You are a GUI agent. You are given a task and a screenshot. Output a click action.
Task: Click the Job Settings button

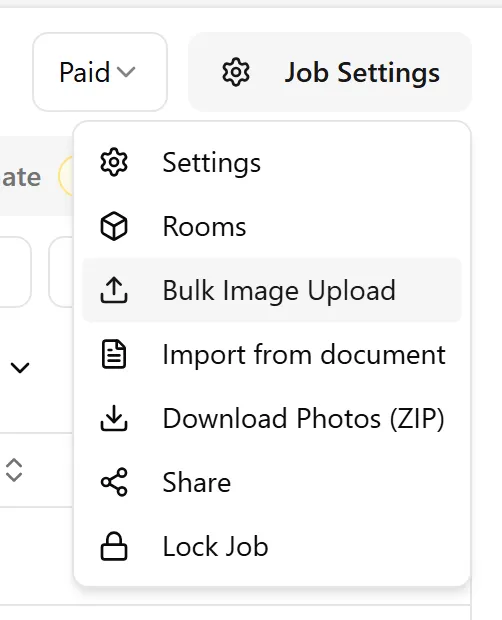pyautogui.click(x=330, y=72)
